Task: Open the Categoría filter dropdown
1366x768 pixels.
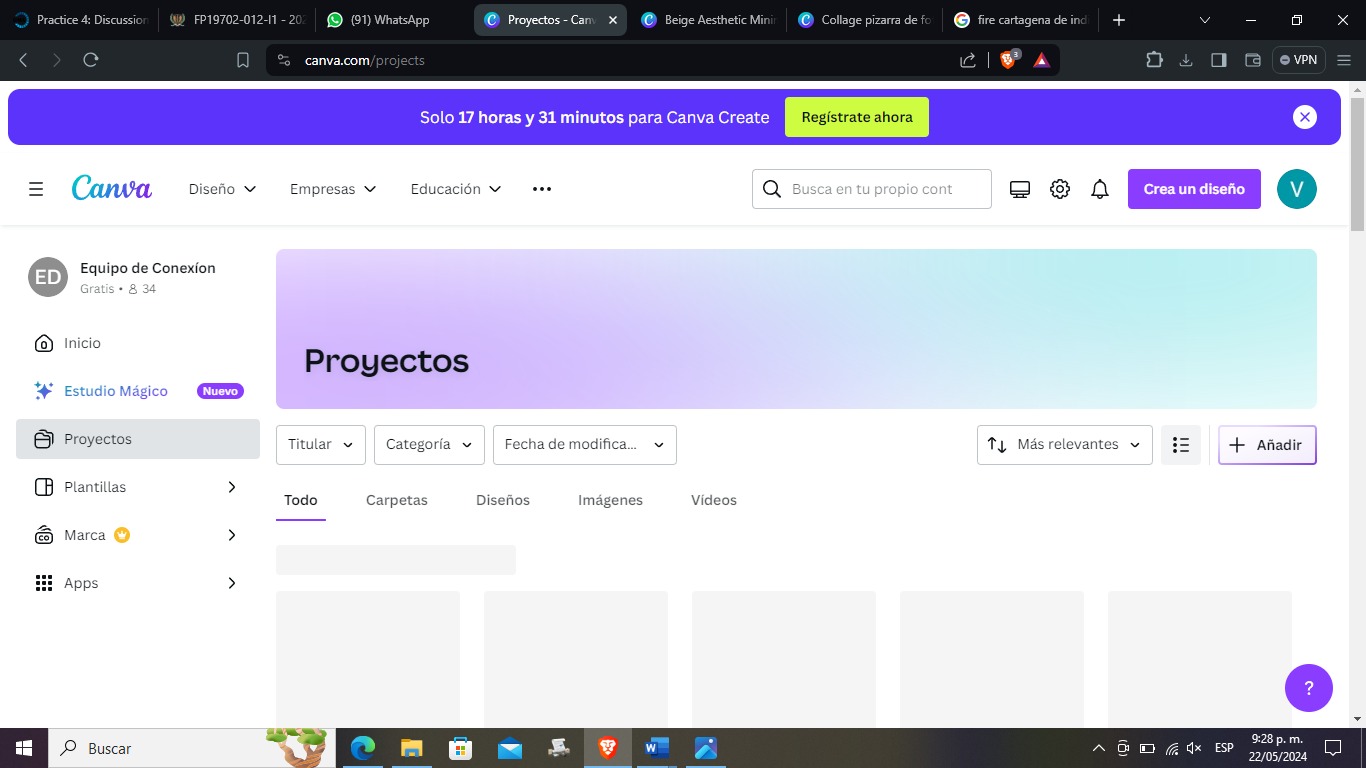Action: tap(429, 445)
